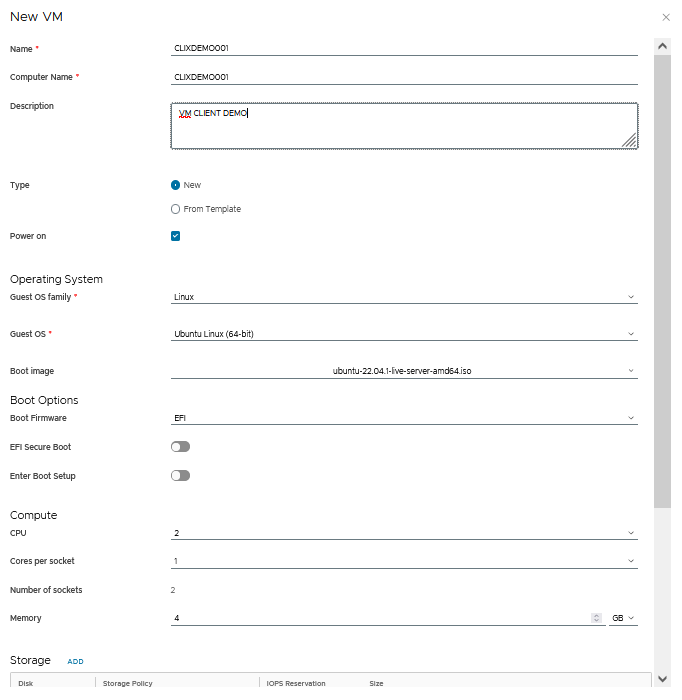This screenshot has height=700, width=682.
Task: Close the New VM dialog
Action: (x=667, y=18)
